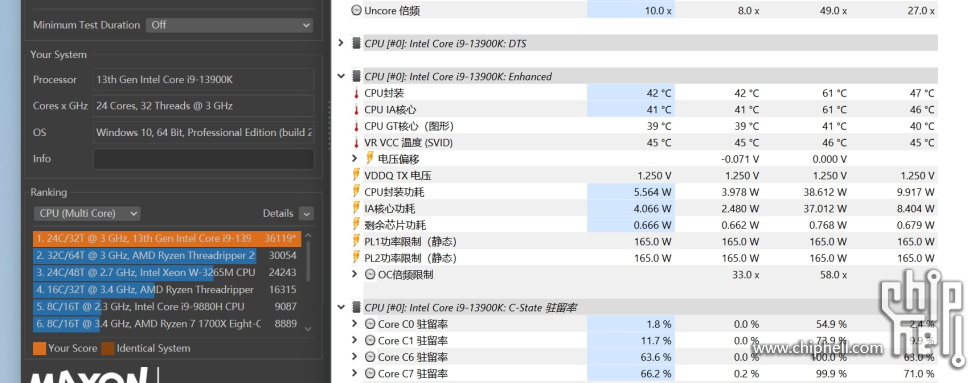
Task: Click the Core C0 驻留率 circle icon
Action: (370, 324)
